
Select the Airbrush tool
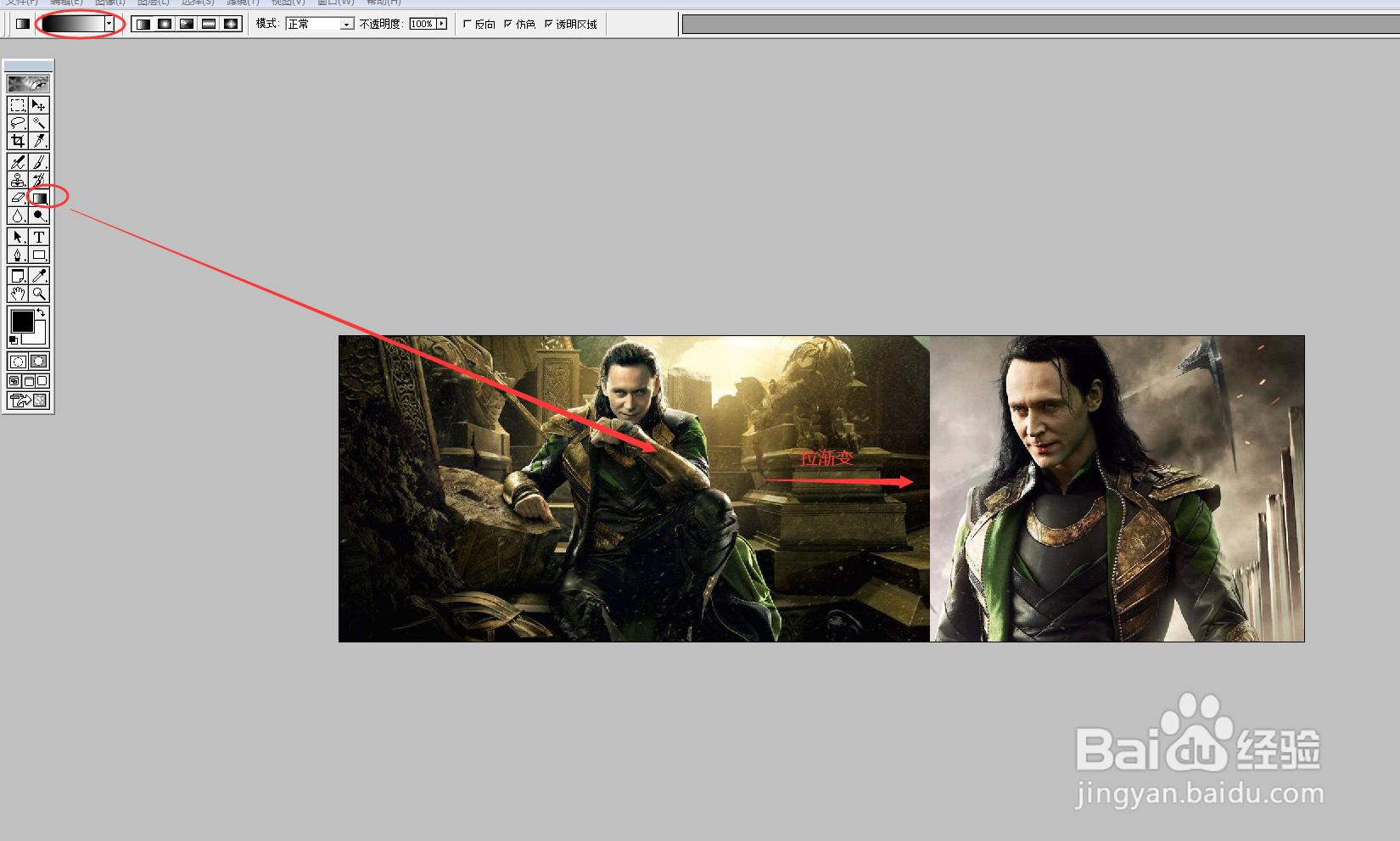[x=18, y=162]
